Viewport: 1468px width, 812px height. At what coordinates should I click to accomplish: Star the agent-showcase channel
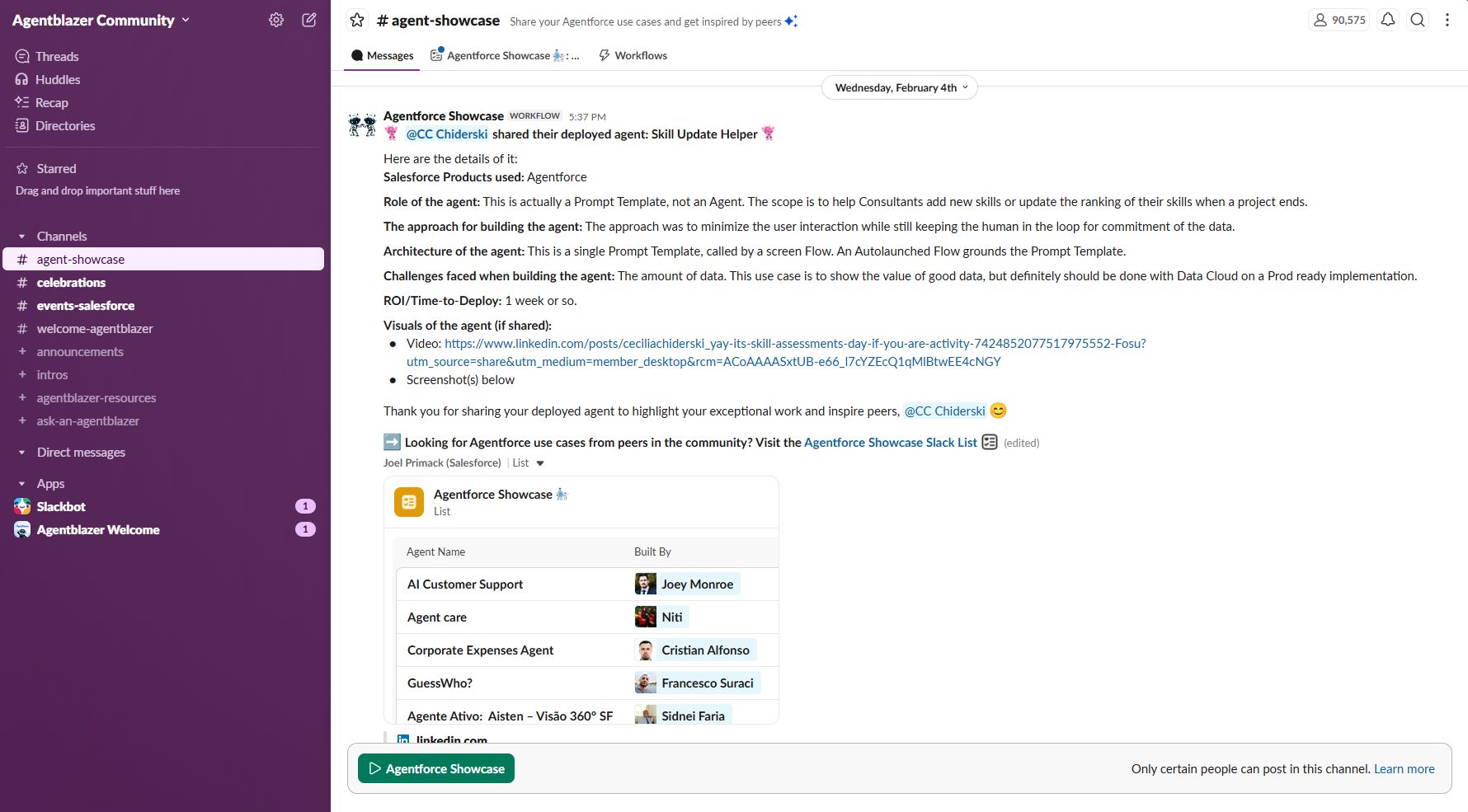click(x=357, y=20)
